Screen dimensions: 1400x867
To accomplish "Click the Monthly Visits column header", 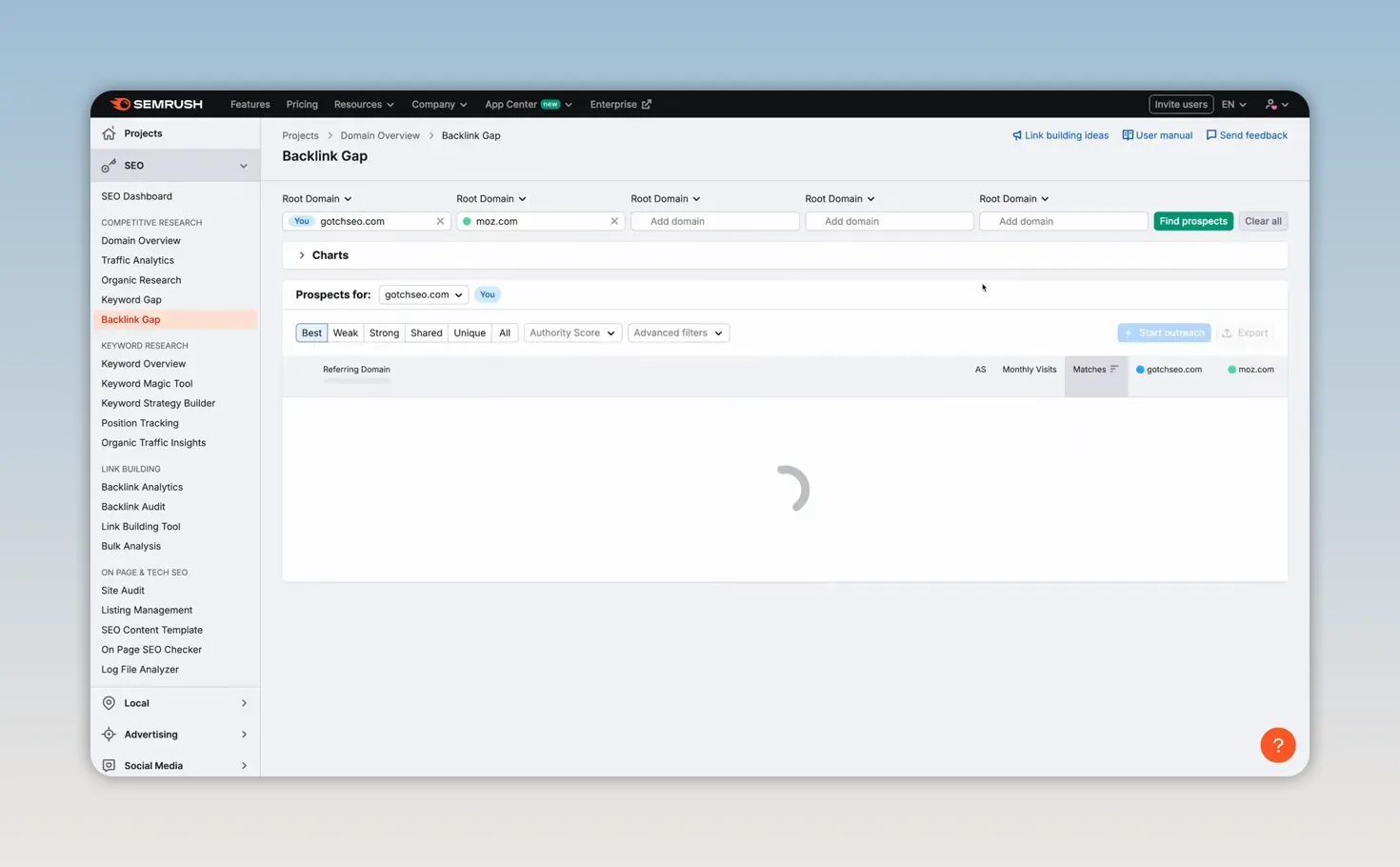I will 1029,370.
